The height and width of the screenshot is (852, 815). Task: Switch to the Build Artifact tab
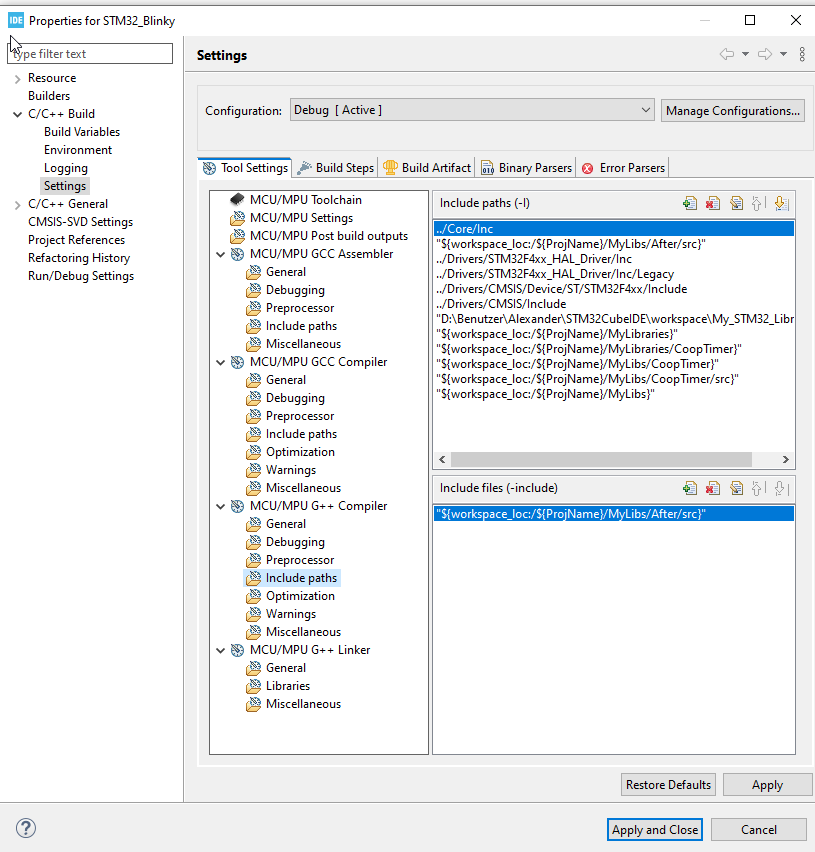click(x=427, y=168)
